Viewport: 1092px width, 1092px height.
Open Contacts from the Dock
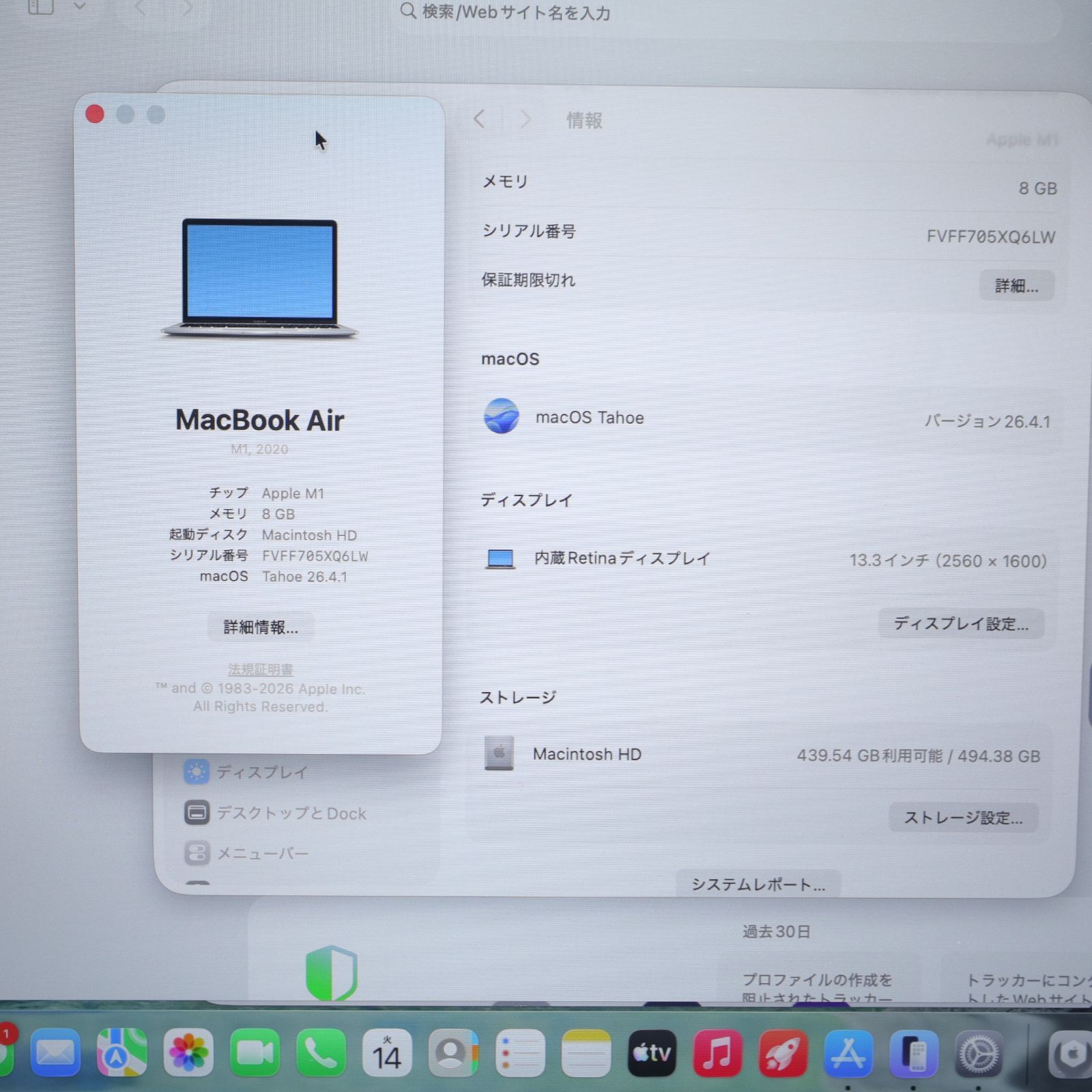[x=452, y=1053]
